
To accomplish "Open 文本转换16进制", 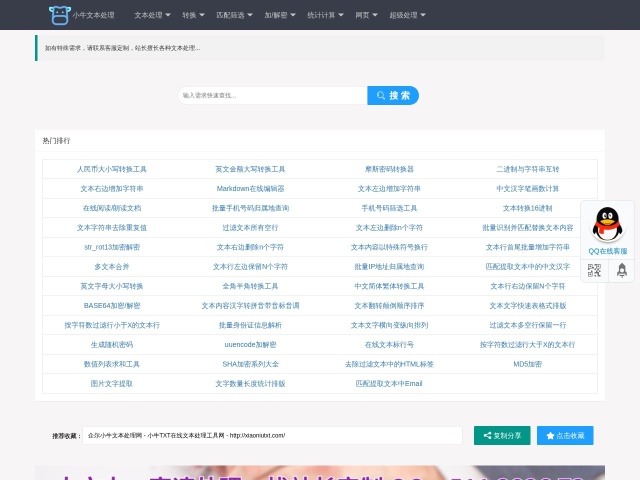I will [x=527, y=208].
